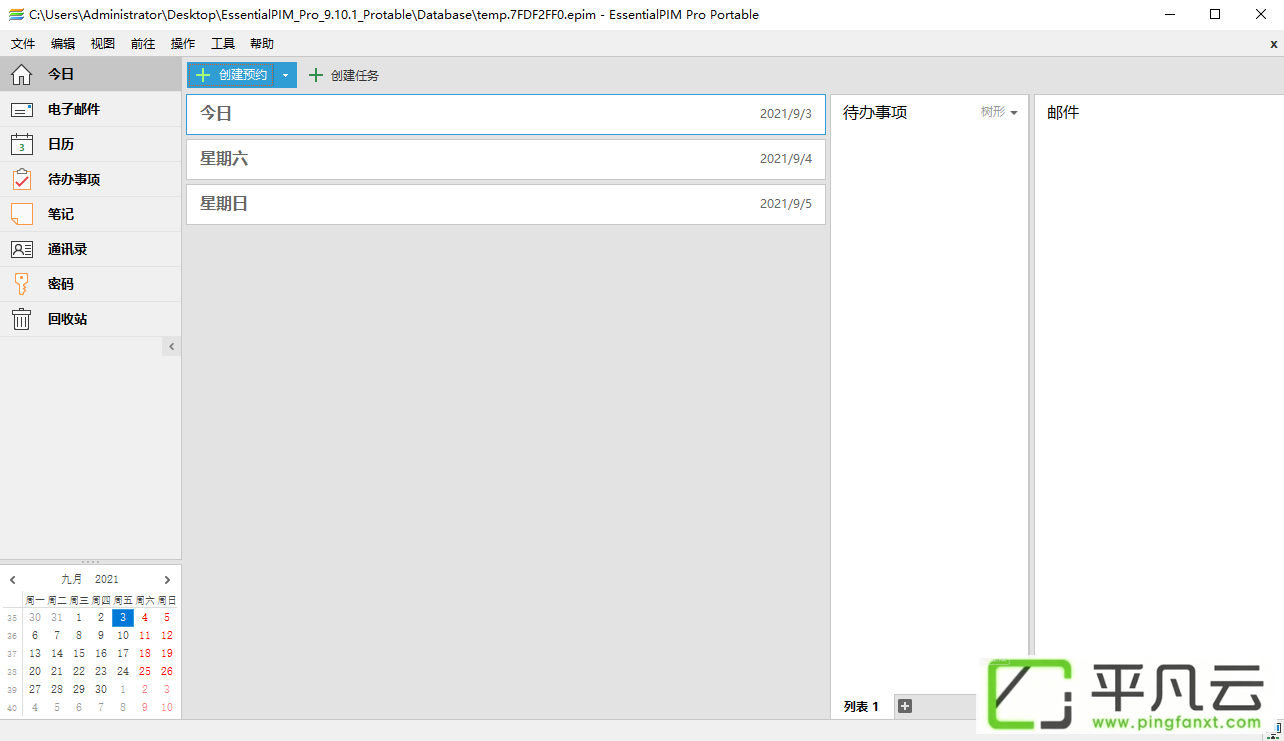Click the 邮件 panel heading
Image resolution: width=1284 pixels, height=741 pixels.
click(x=1063, y=112)
